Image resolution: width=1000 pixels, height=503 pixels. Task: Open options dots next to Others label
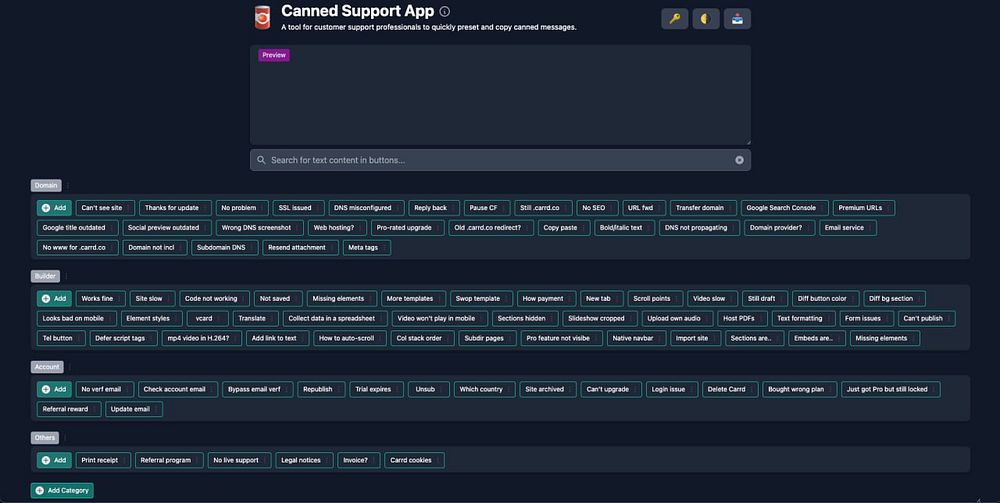pos(64,437)
